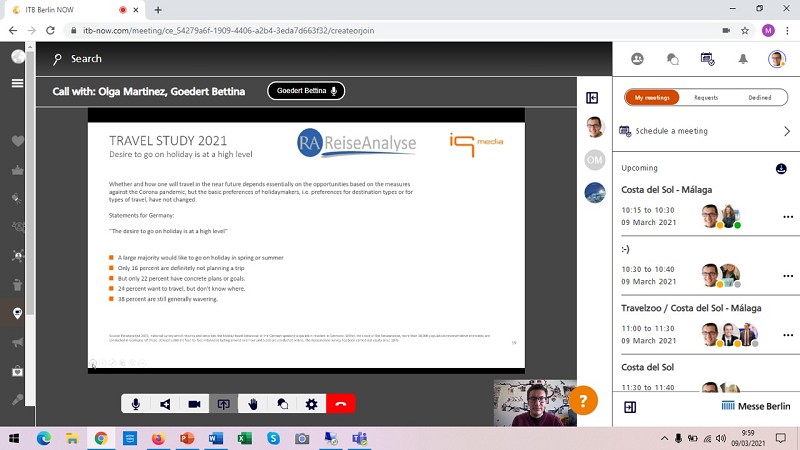The height and width of the screenshot is (450, 800).
Task: Click the Search field at top
Action: (86, 59)
